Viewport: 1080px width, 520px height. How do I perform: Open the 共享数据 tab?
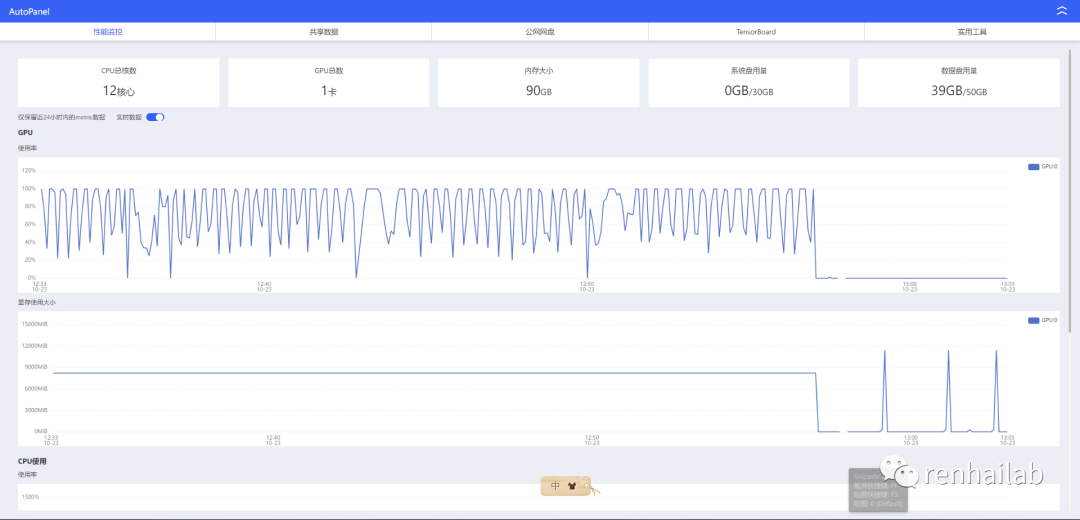(324, 32)
